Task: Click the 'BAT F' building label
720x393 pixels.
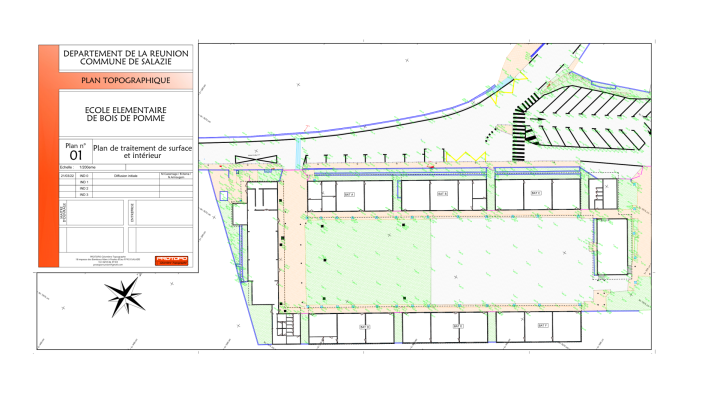Action: click(543, 326)
